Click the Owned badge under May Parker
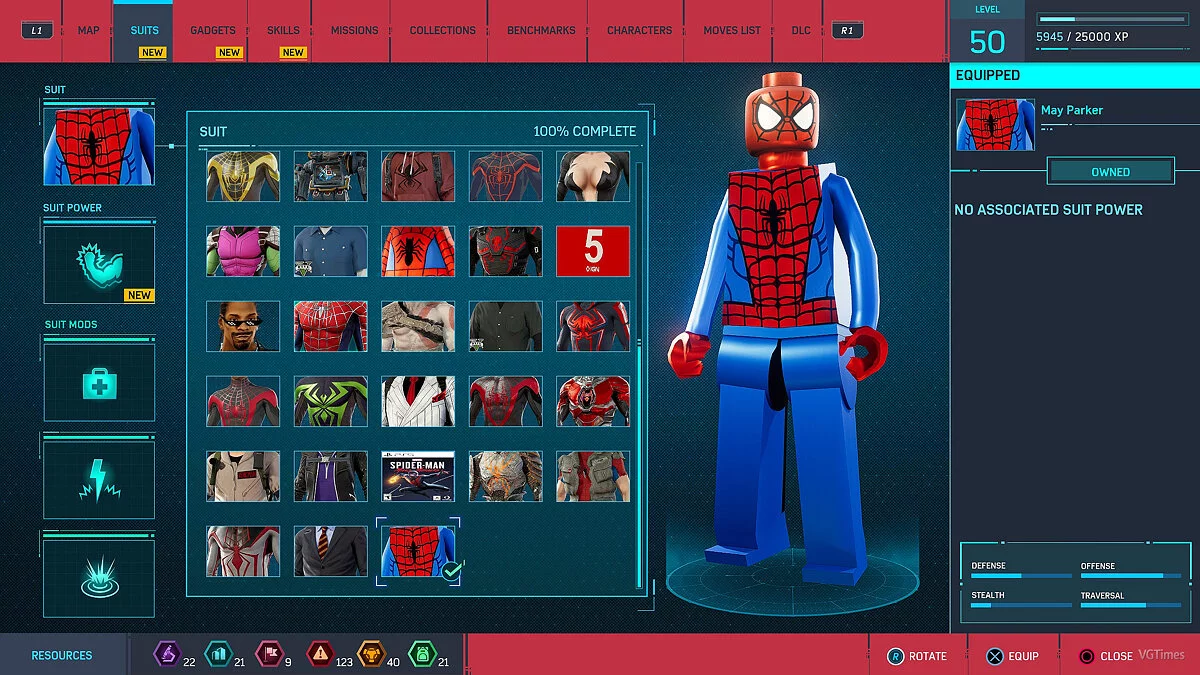The image size is (1200, 675). (1110, 171)
